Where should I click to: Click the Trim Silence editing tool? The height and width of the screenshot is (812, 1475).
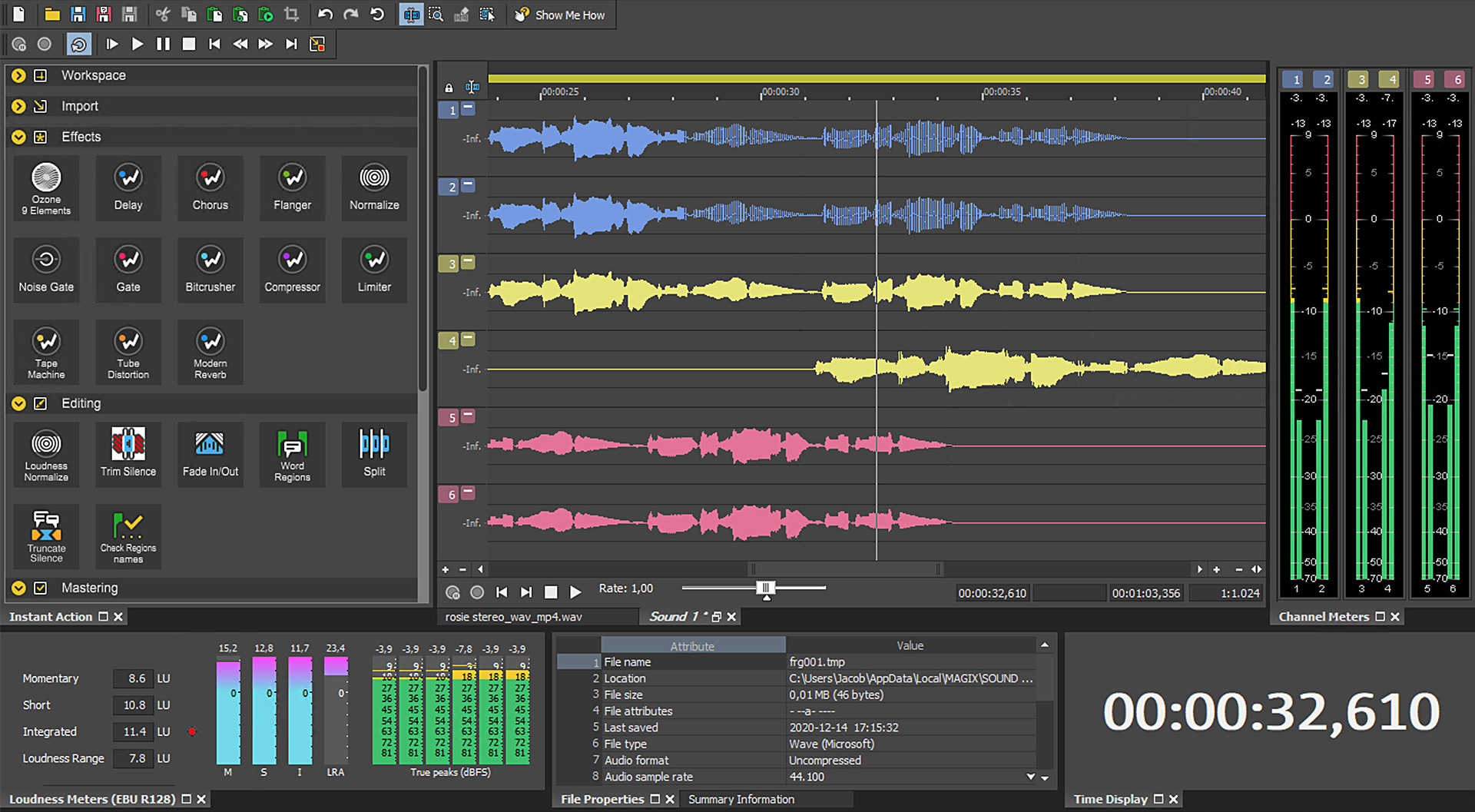tap(128, 453)
